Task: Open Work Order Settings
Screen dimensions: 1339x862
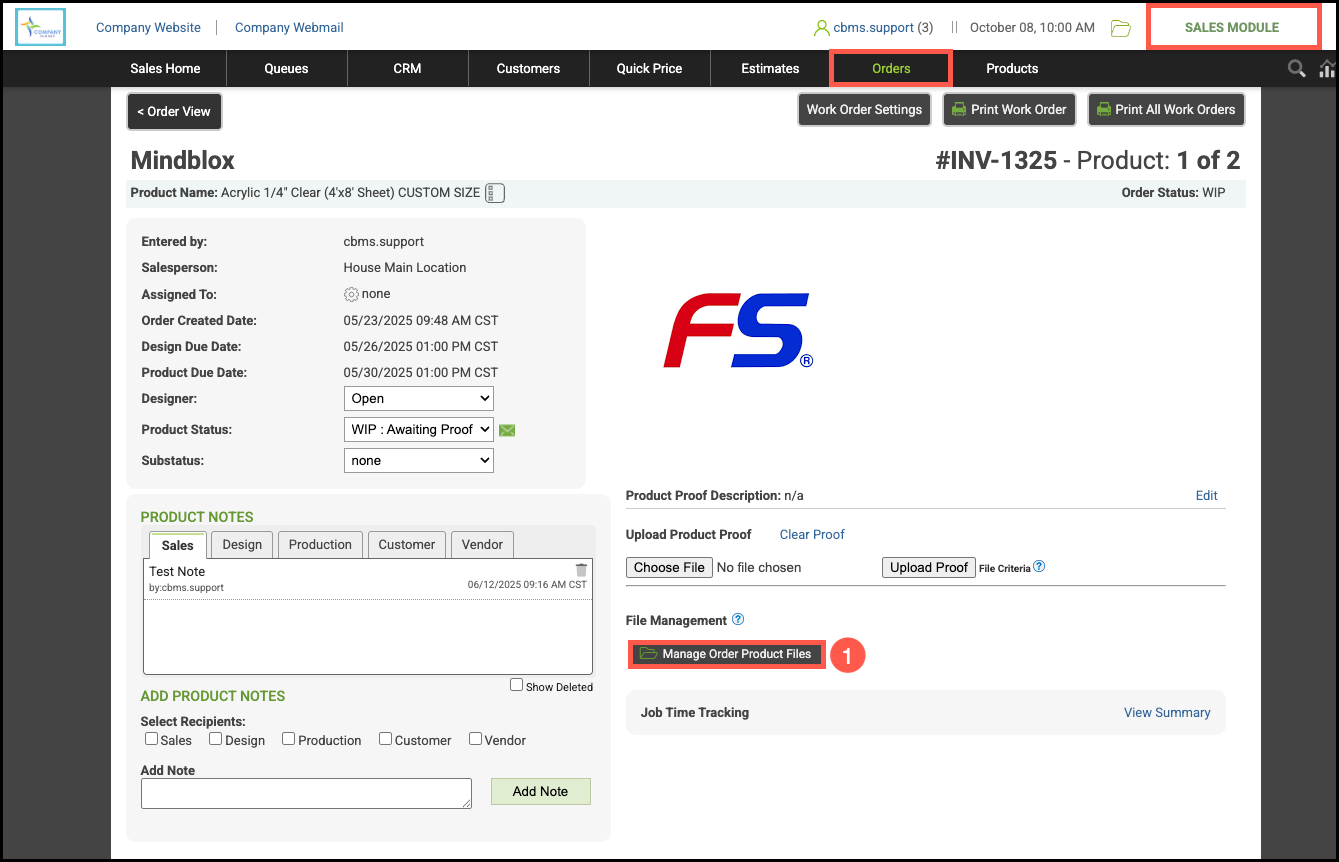Action: (x=864, y=109)
